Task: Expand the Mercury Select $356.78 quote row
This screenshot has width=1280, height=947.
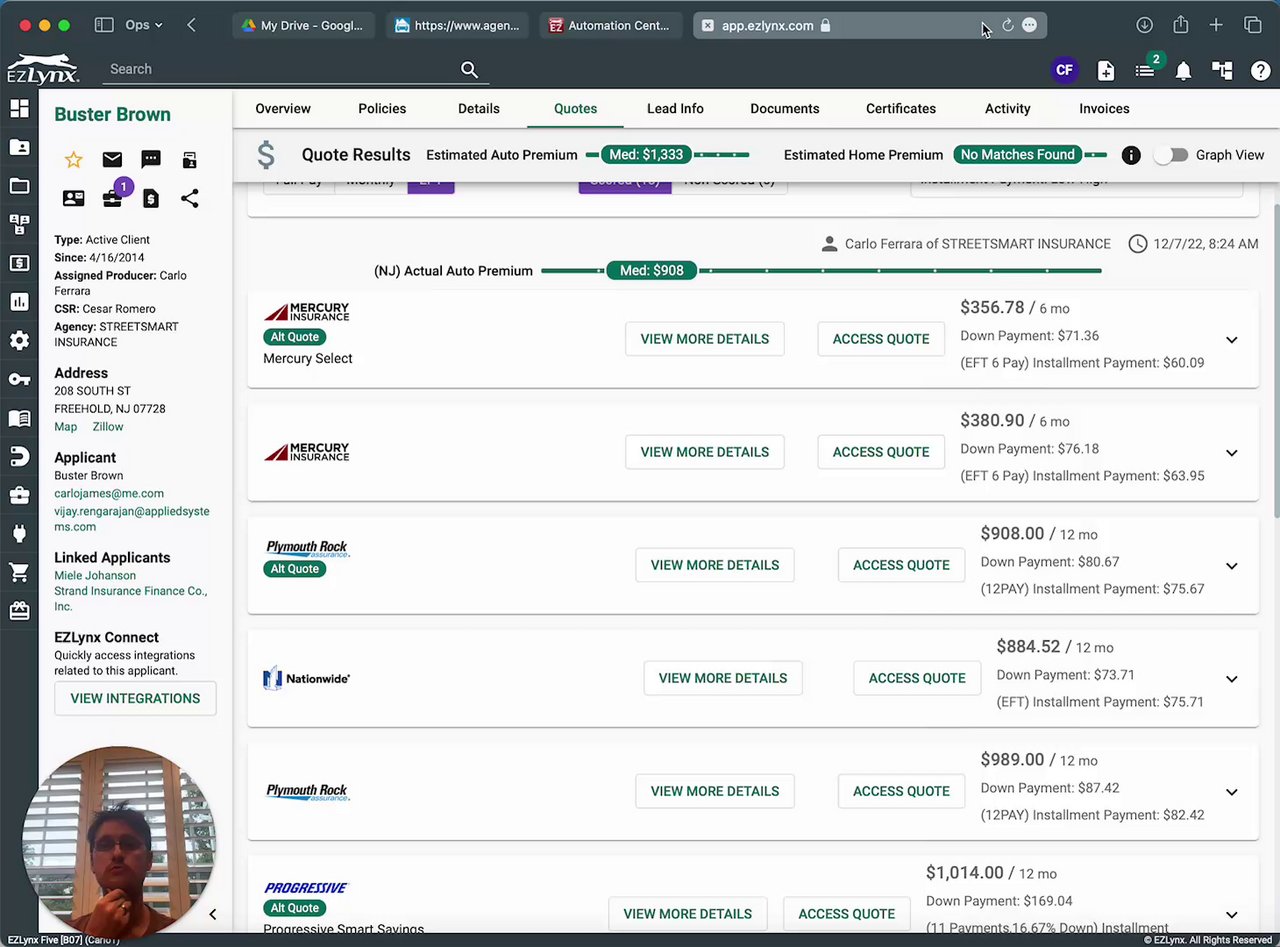Action: [x=1232, y=339]
